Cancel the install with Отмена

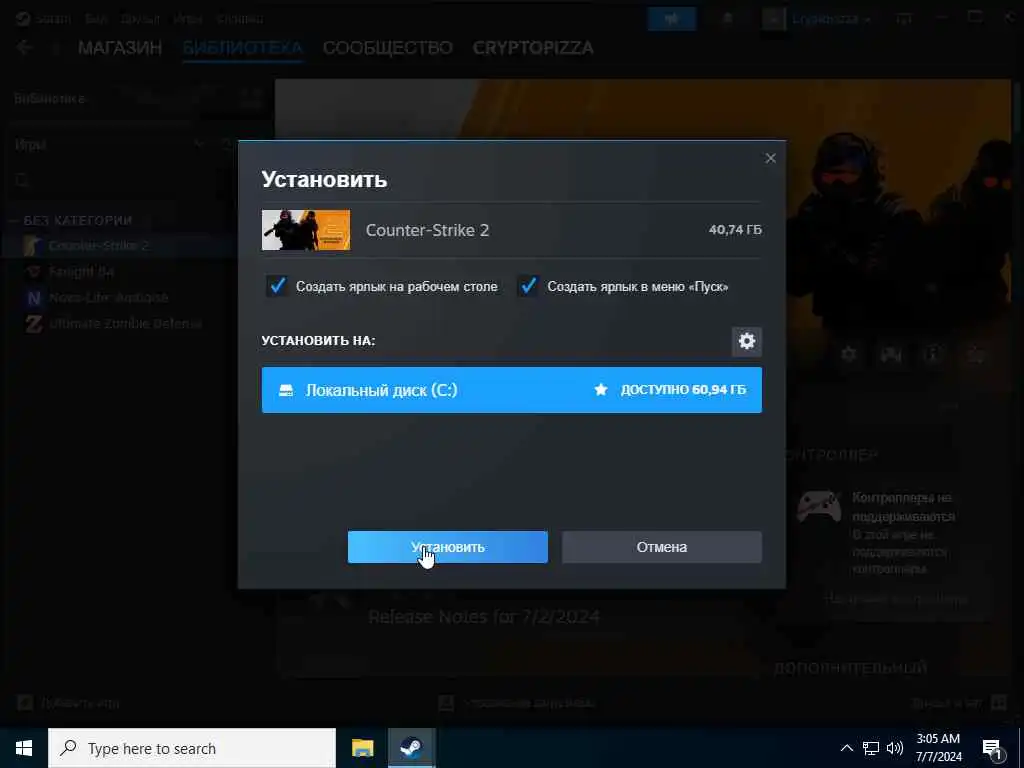[x=662, y=547]
